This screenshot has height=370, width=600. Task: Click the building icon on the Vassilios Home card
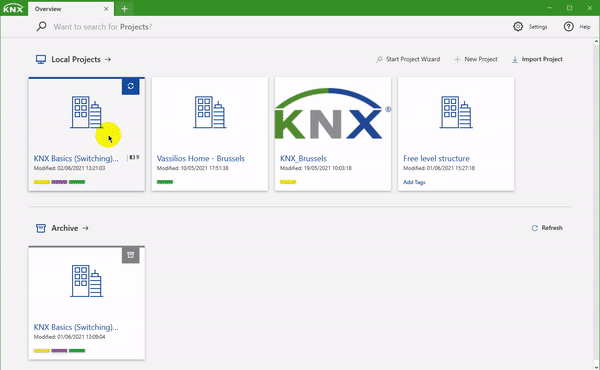210,112
